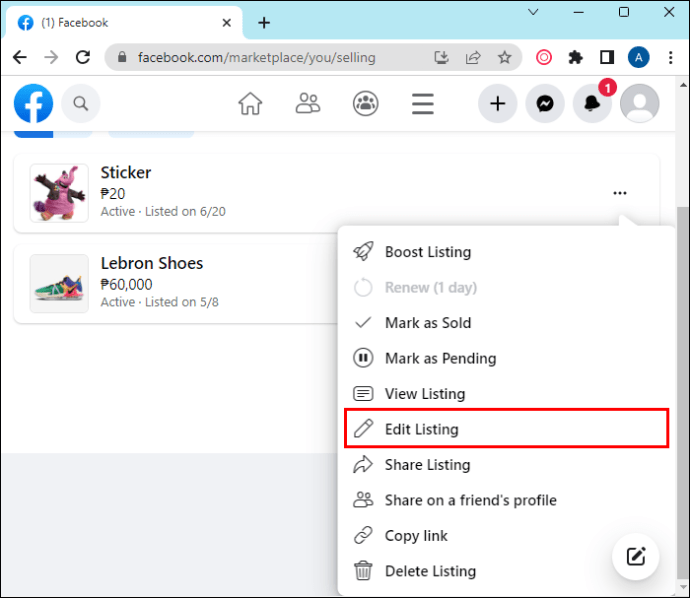
Task: Choose Share on a friend's profile
Action: [x=506, y=500]
